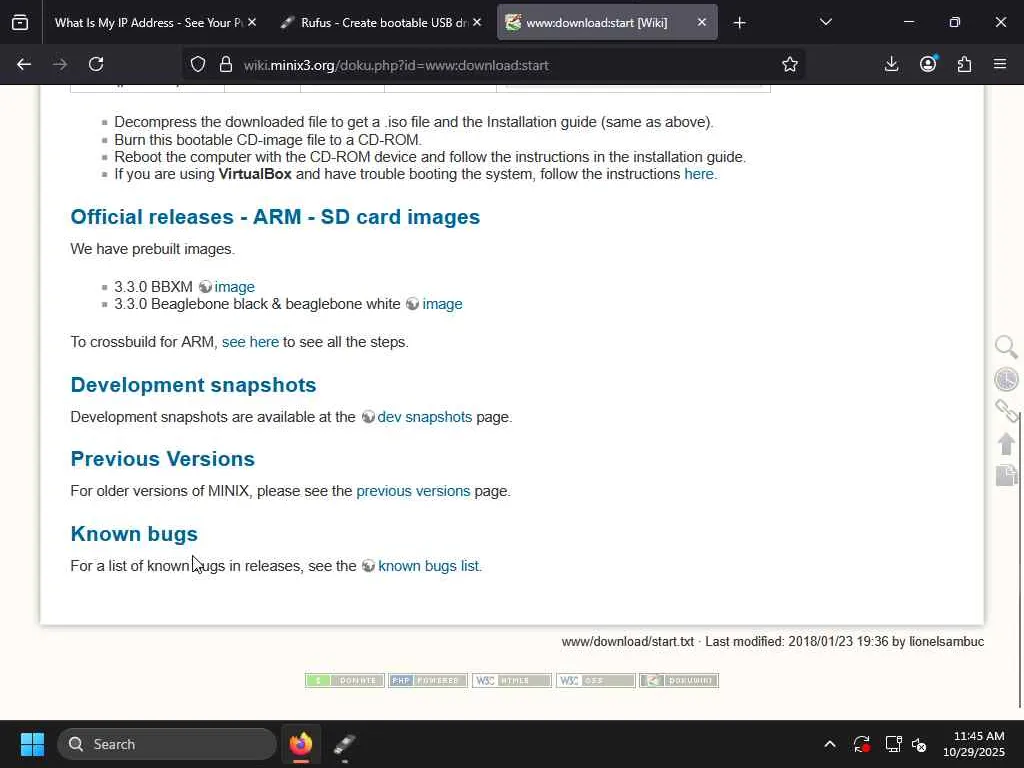The image size is (1024, 768).
Task: Open the Firefox account icon
Action: click(928, 64)
